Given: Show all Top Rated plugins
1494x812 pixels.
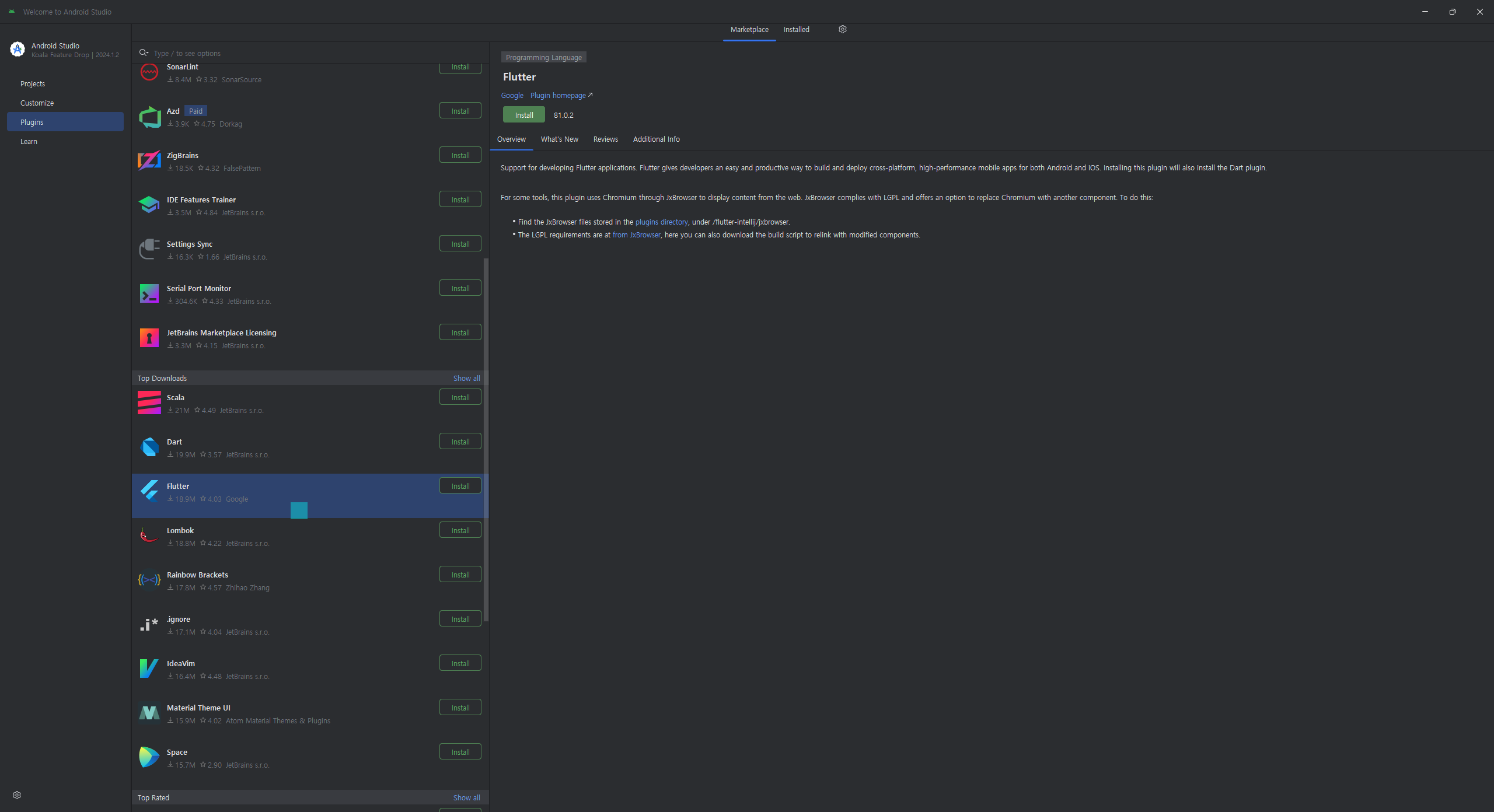Looking at the screenshot, I should [466, 797].
